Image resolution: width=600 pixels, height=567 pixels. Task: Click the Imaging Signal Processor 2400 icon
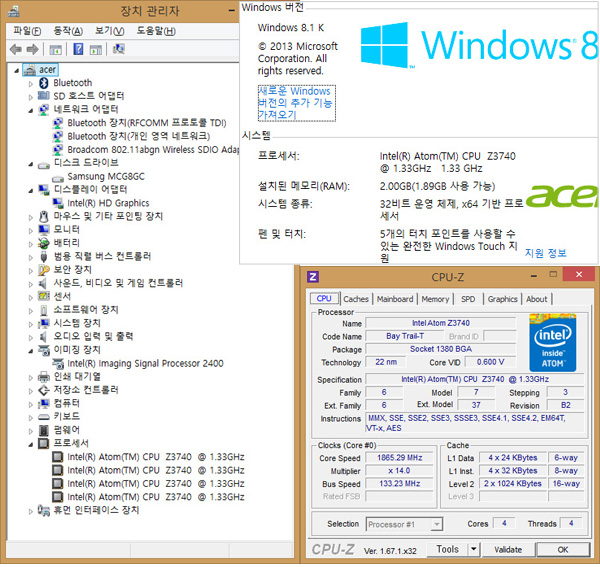click(58, 363)
